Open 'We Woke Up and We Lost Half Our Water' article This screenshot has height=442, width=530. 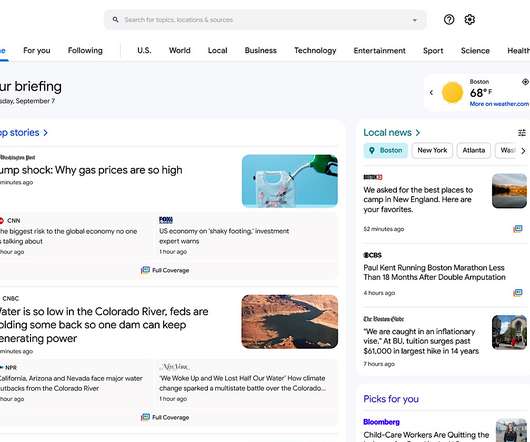243,383
